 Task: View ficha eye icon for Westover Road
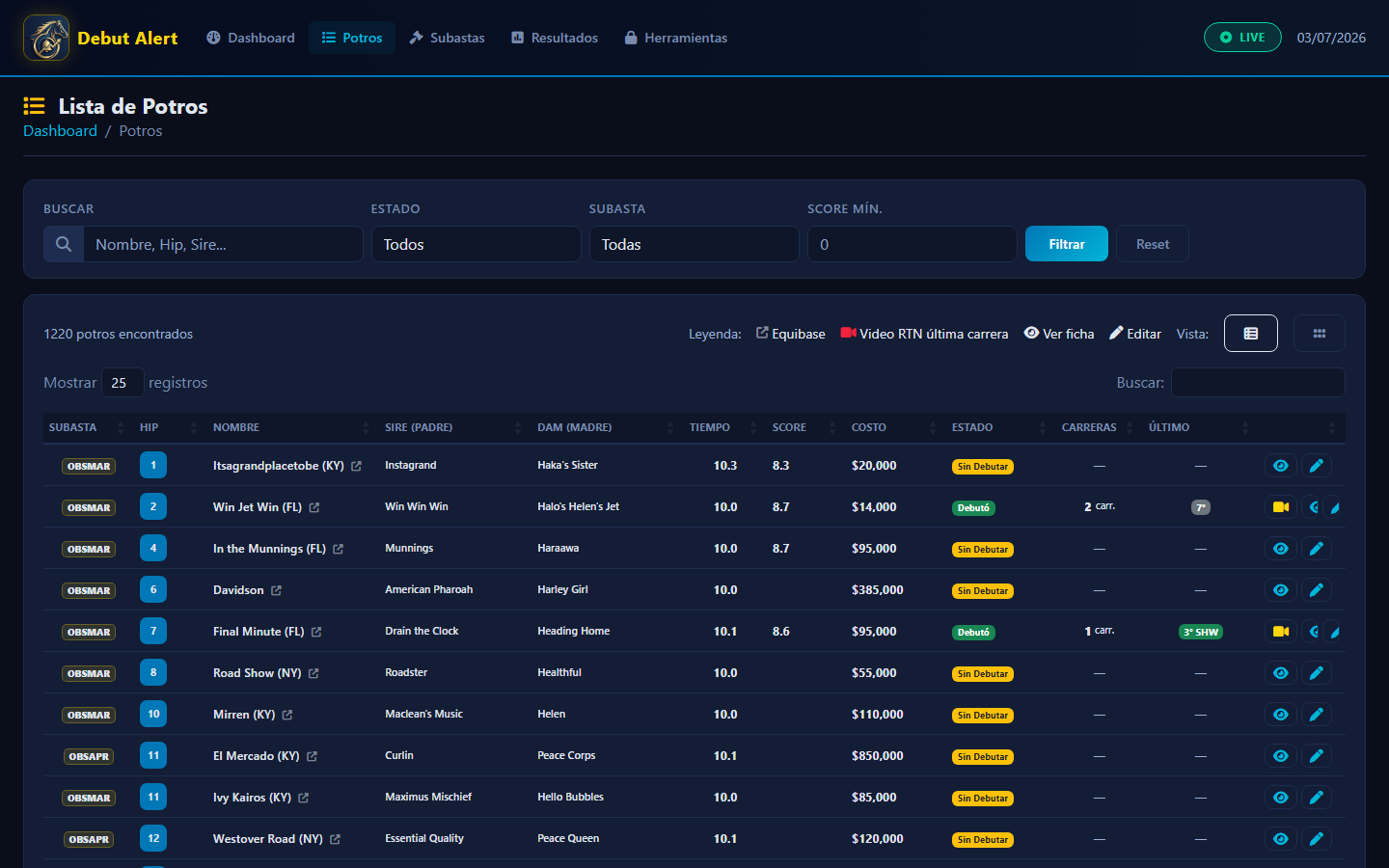1281,839
